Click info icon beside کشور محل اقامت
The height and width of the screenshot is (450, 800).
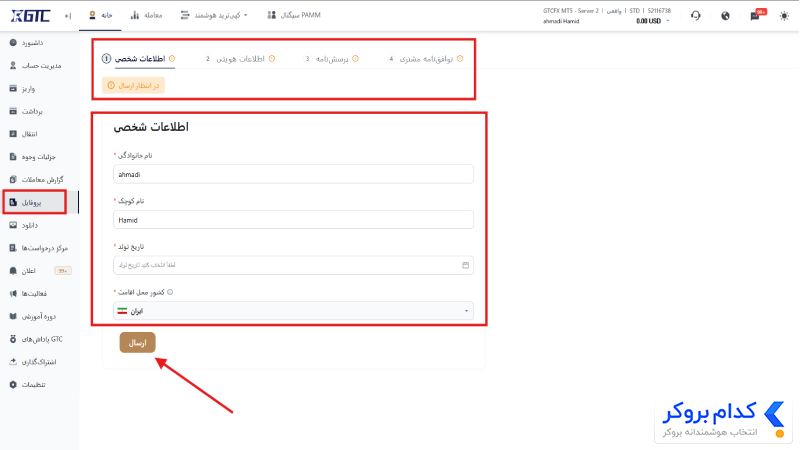click(x=170, y=292)
